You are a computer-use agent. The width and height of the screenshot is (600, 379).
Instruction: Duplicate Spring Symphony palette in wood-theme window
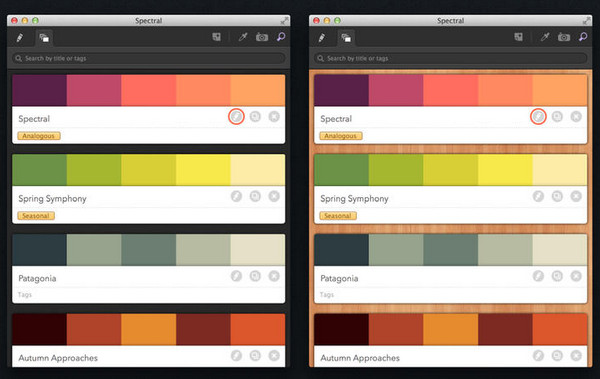[x=557, y=196]
